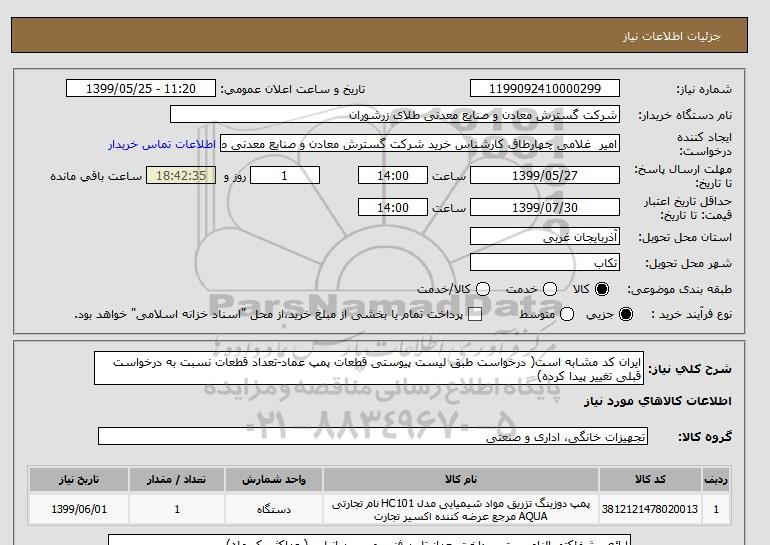This screenshot has height=545, width=770.
Task: Click the quantity cell 1 under تعداد / مقدار
Action: point(177,509)
